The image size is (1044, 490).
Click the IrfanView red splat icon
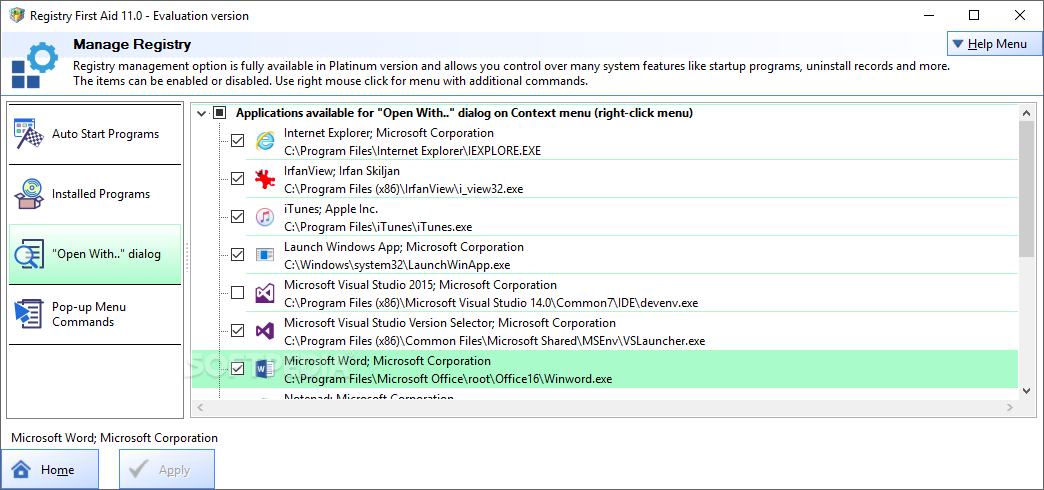[264, 178]
